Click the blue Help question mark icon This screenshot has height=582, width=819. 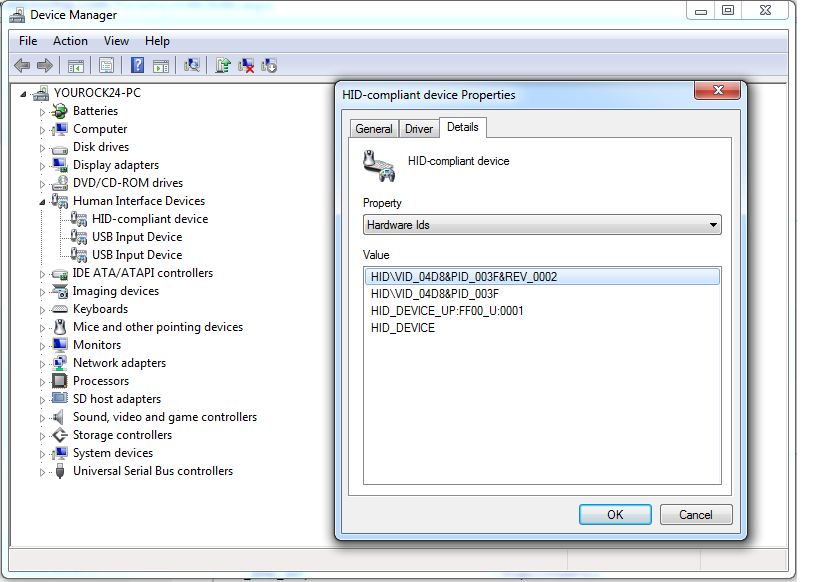pyautogui.click(x=138, y=66)
